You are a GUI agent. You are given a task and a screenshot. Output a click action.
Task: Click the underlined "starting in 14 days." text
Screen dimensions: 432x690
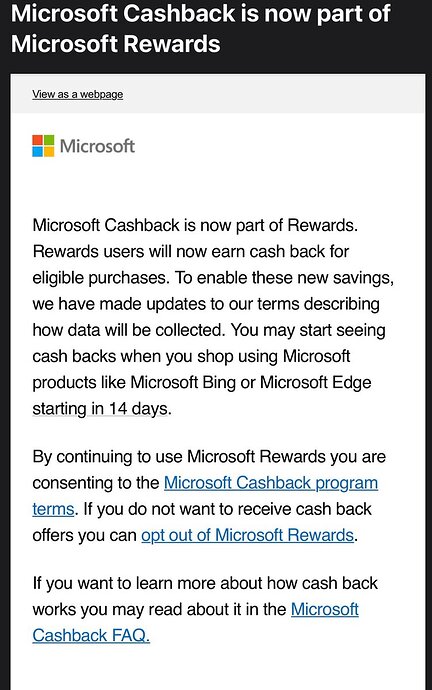click(102, 409)
